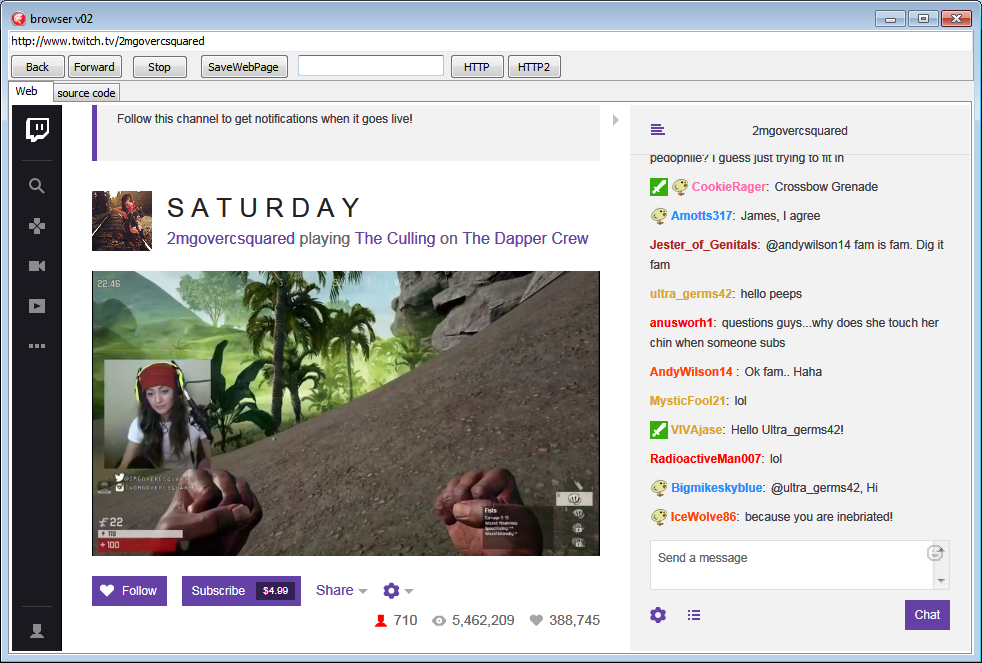Open chat settings gear below the message box
Image resolution: width=982 pixels, height=663 pixels.
[658, 615]
